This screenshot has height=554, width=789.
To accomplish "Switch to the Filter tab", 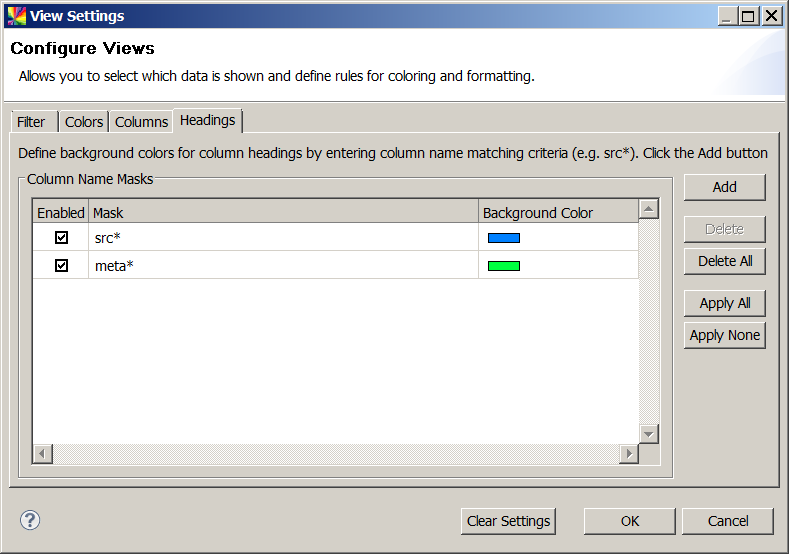I will pyautogui.click(x=31, y=122).
